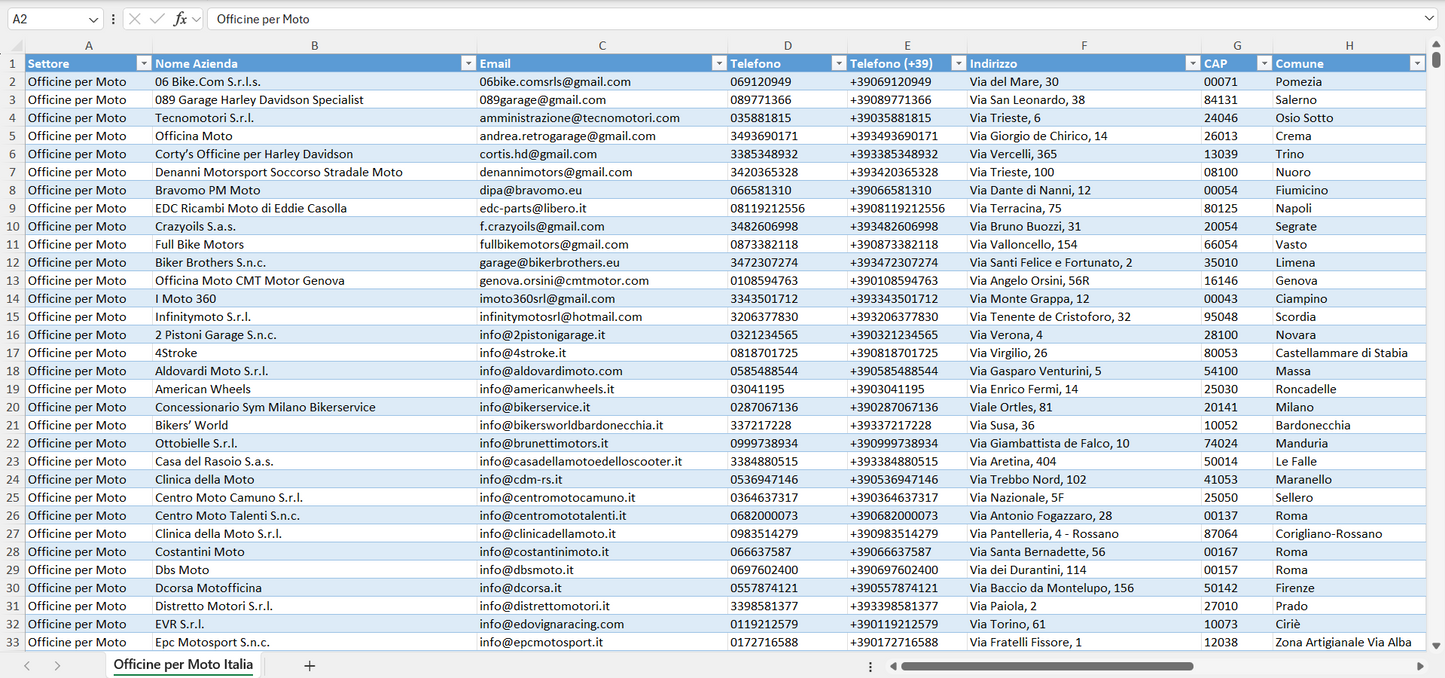Select the cell 'Officina Moto CMT Motor Genova'
The height and width of the screenshot is (678, 1445).
pos(315,281)
